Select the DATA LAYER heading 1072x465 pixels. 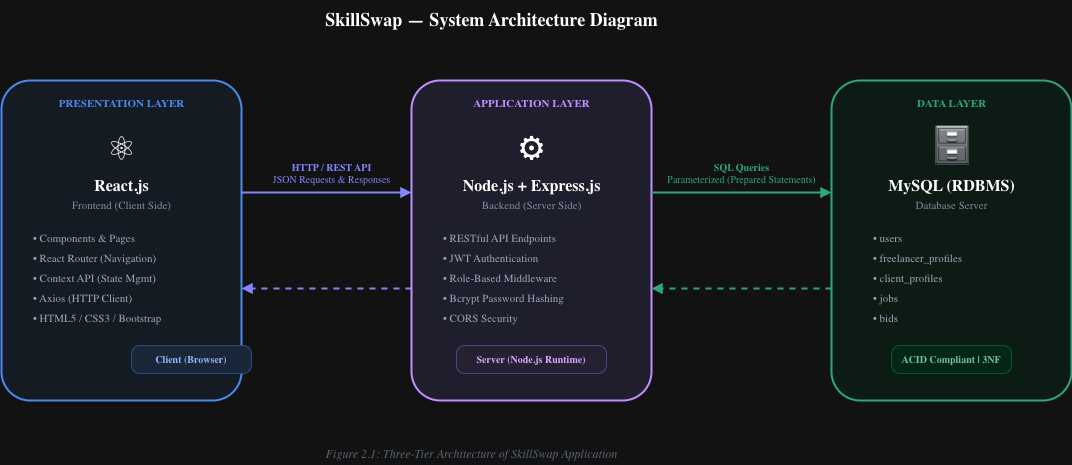(x=951, y=104)
